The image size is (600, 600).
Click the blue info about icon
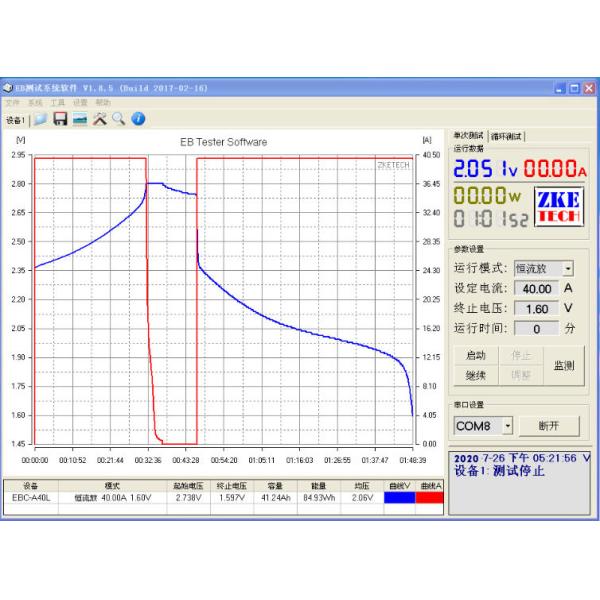point(138,119)
